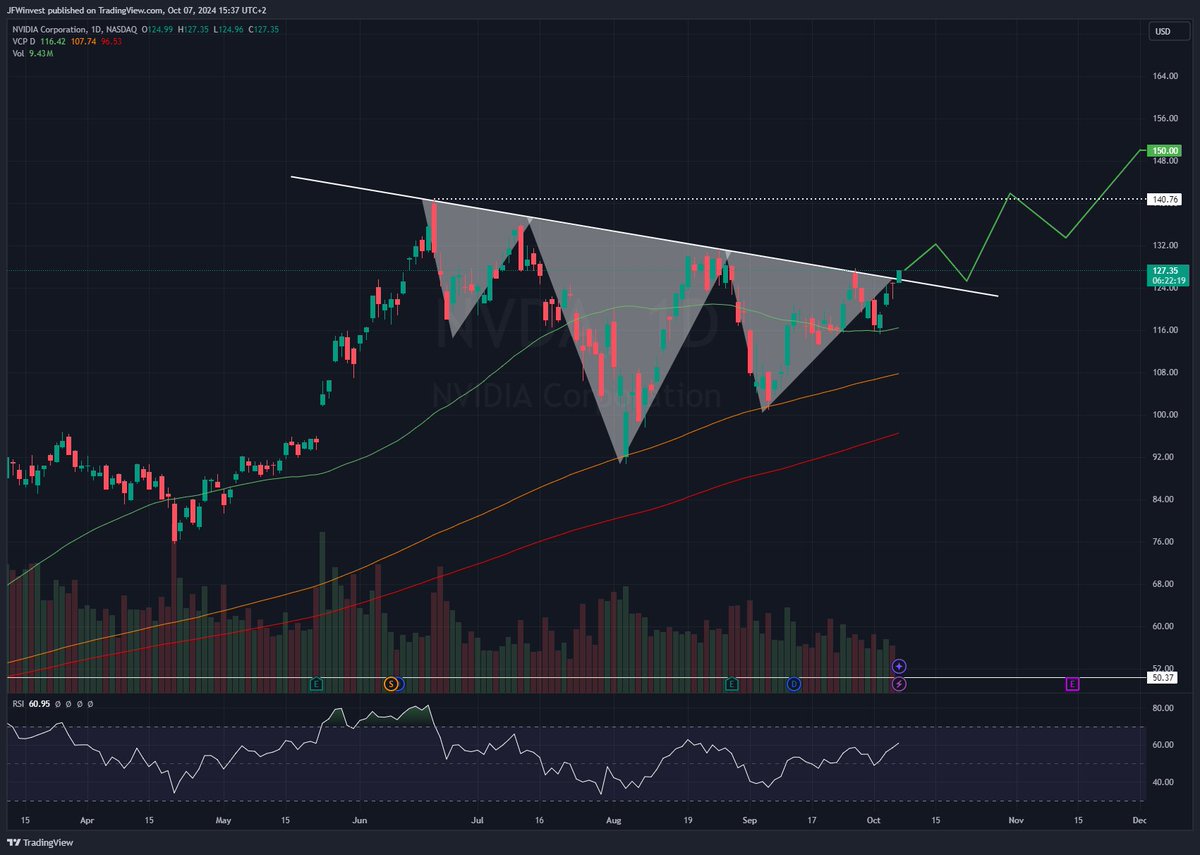The image size is (1200, 855).
Task: Click the Jun label on the time axis
Action: tap(360, 819)
